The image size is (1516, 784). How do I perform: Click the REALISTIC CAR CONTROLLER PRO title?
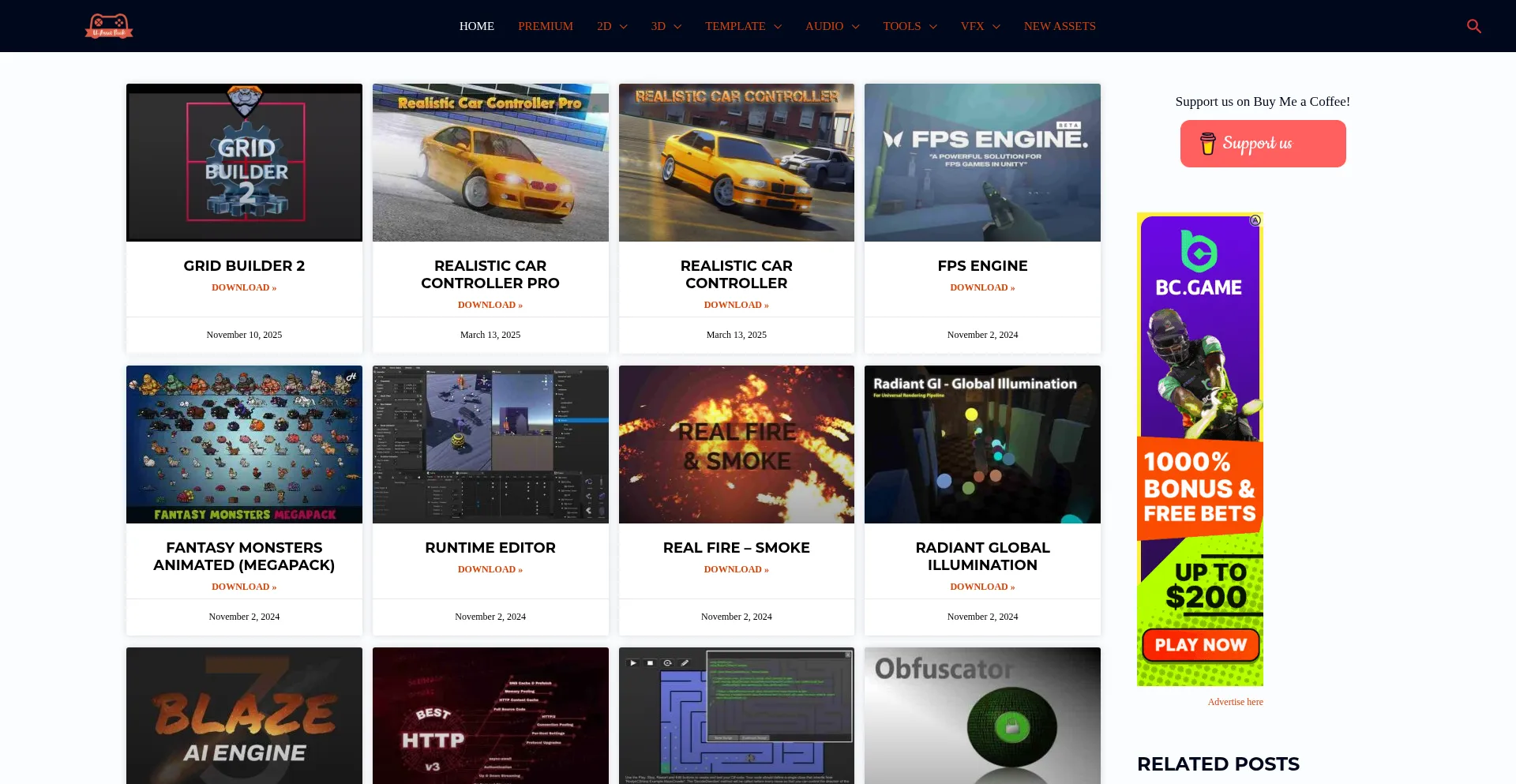coord(490,275)
